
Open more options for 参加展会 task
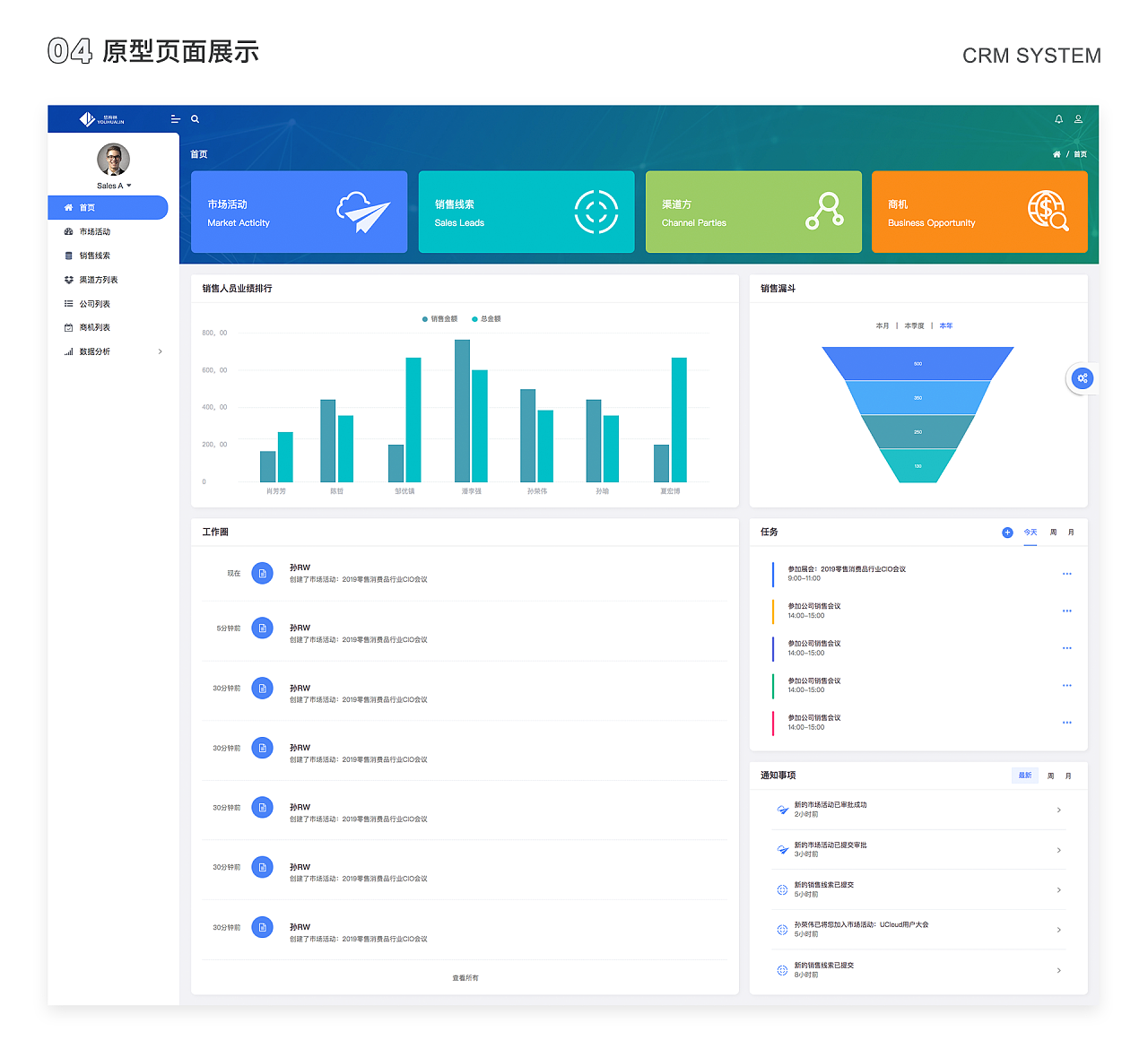(x=1067, y=574)
